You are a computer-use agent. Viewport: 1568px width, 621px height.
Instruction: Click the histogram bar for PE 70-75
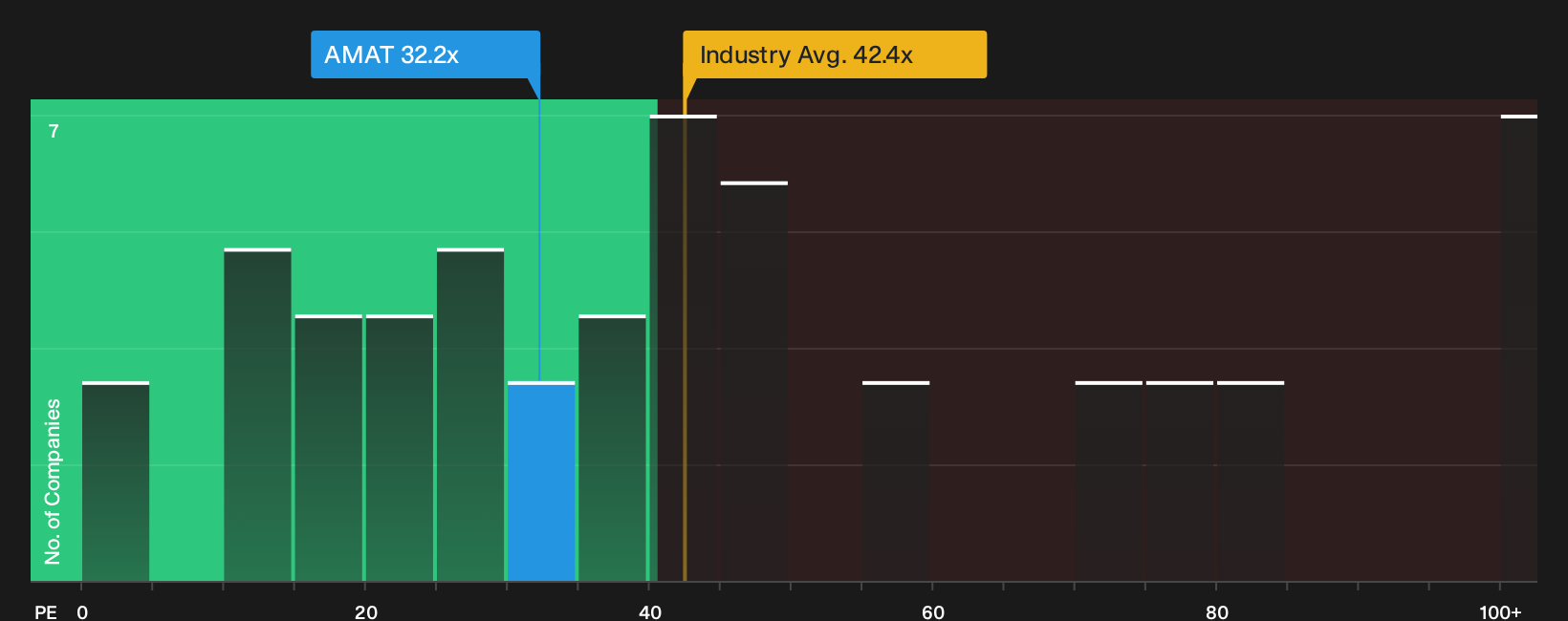pyautogui.click(x=1109, y=482)
